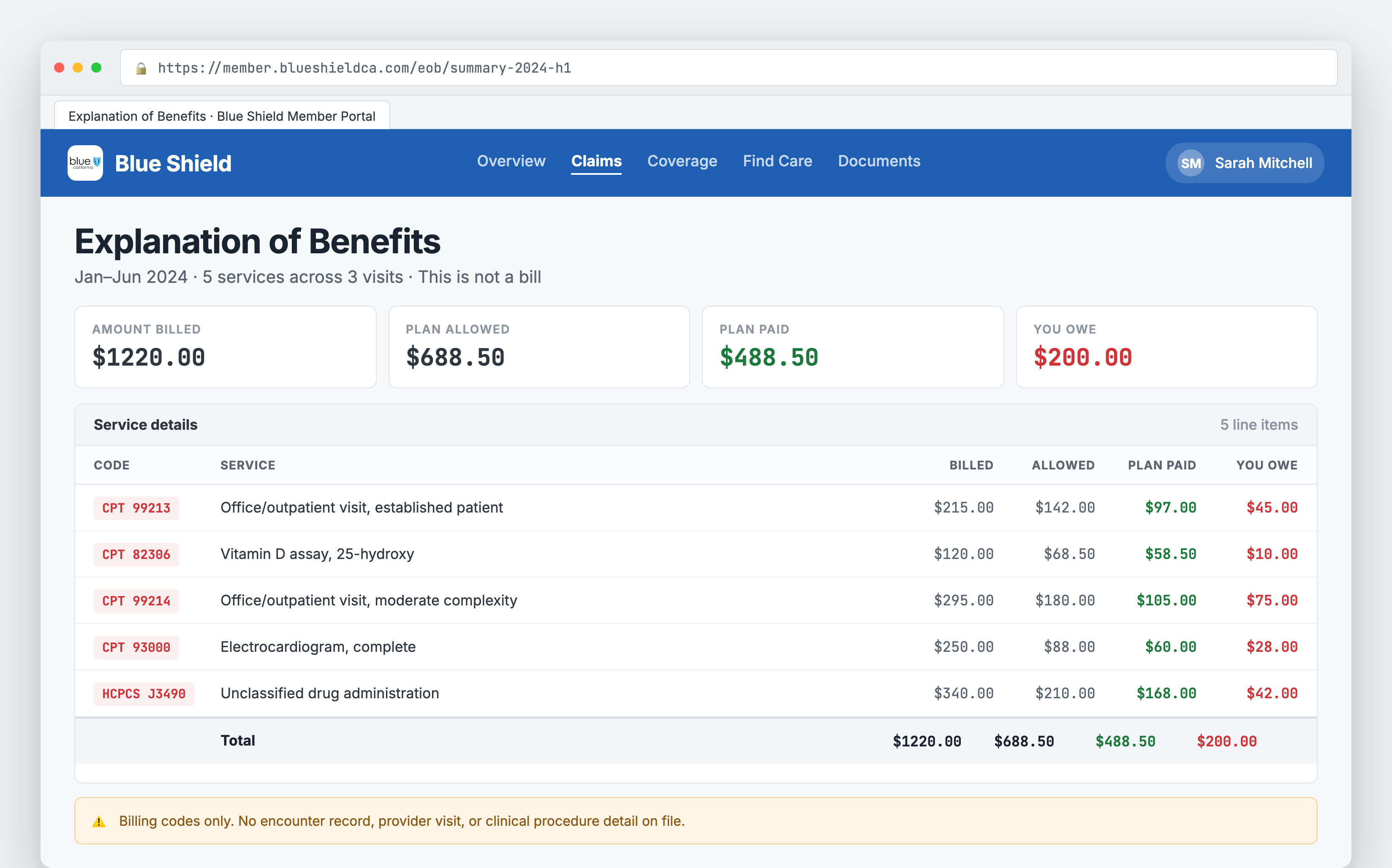Click the CPT 99213 code badge
1392x868 pixels.
pos(136,507)
